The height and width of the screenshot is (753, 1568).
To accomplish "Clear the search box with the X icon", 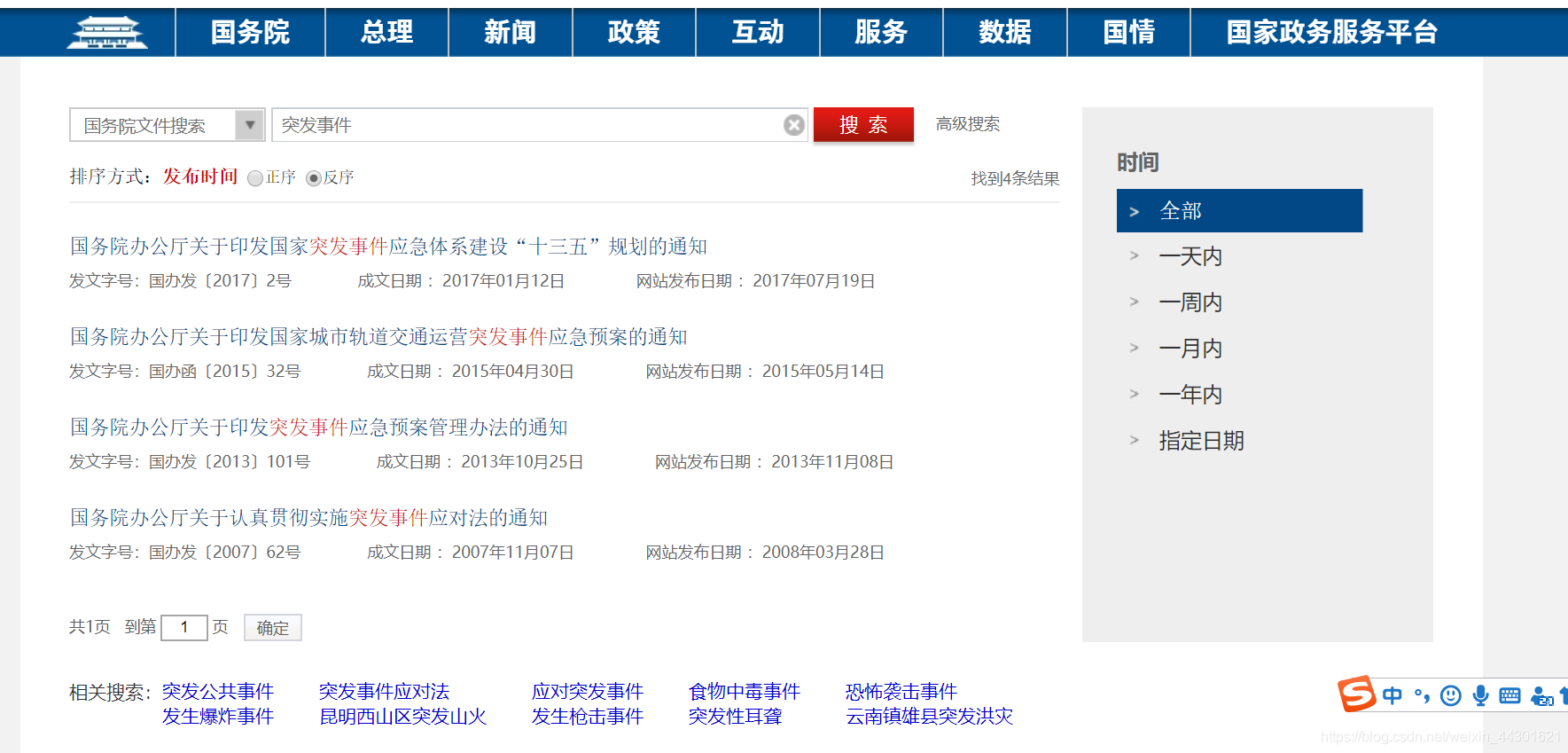I will click(x=794, y=125).
